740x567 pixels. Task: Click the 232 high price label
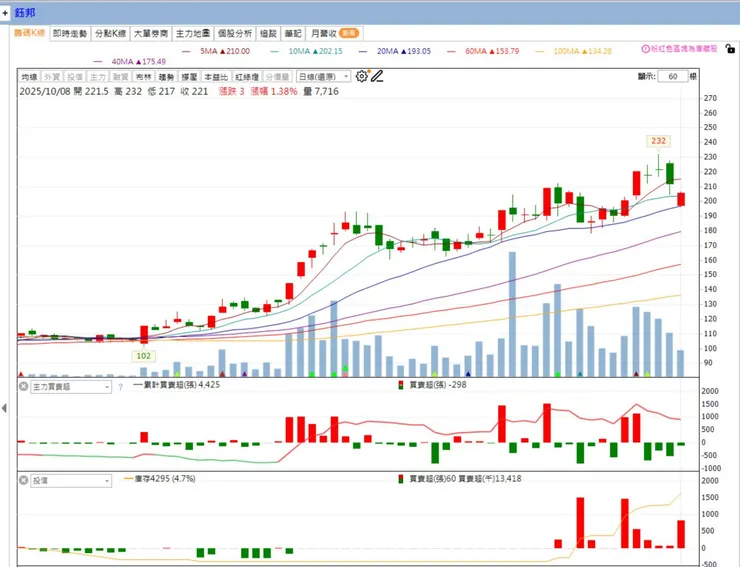click(658, 141)
